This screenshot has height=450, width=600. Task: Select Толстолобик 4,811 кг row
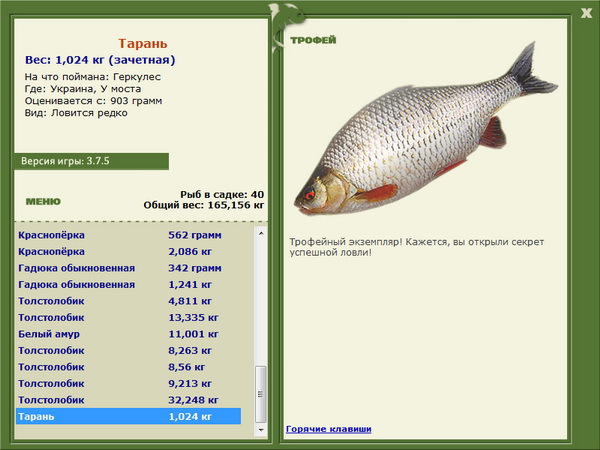(x=129, y=301)
